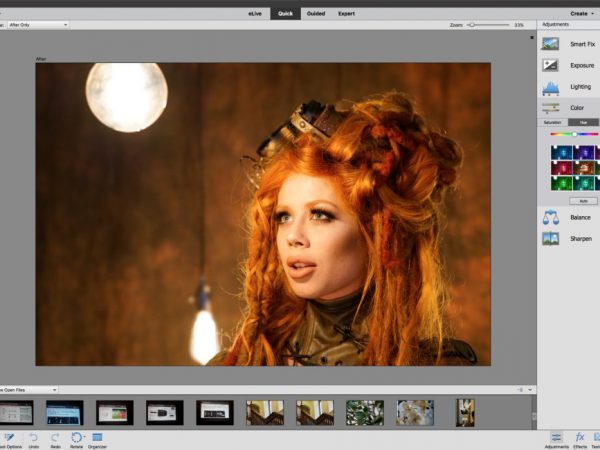
Task: Toggle the Adjustments panel button
Action: (x=557, y=438)
